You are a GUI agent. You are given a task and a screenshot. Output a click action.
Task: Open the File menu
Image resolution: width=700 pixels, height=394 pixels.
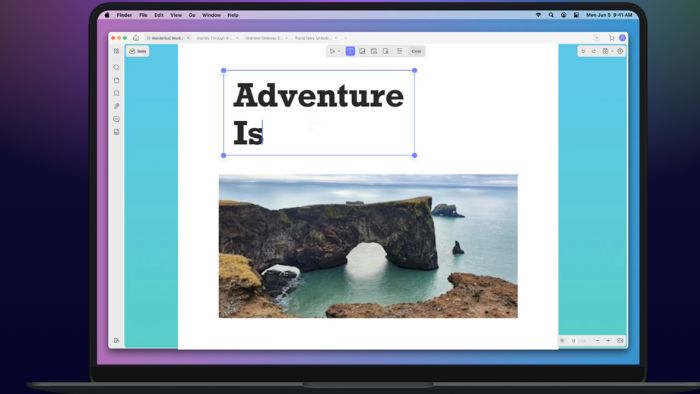pos(143,15)
